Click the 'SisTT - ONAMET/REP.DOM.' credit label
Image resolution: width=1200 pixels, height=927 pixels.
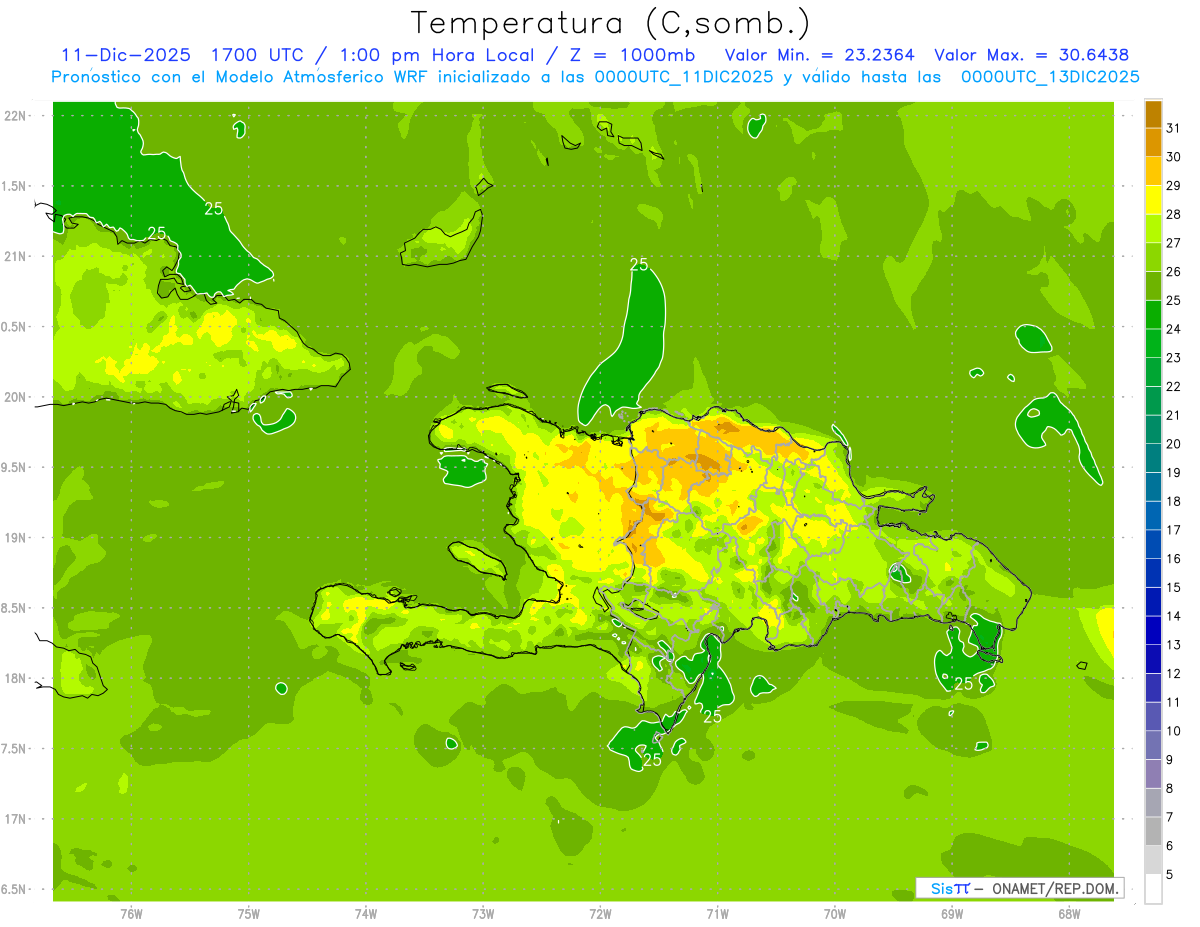pos(1020,888)
